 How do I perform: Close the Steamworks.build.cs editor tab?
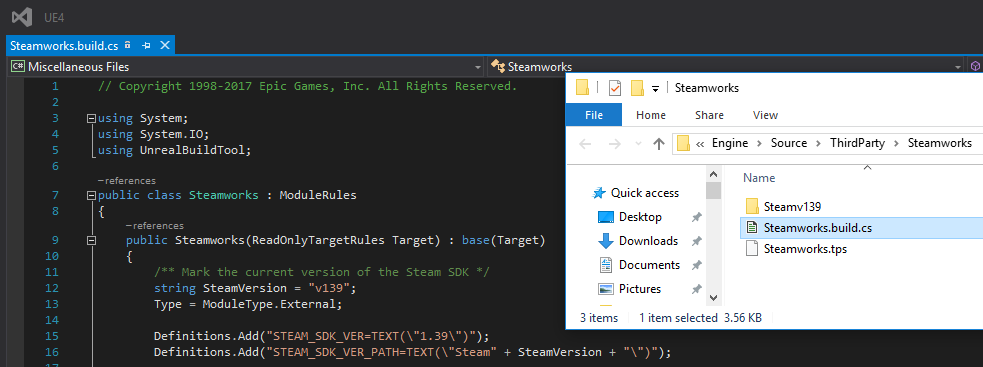click(x=165, y=45)
